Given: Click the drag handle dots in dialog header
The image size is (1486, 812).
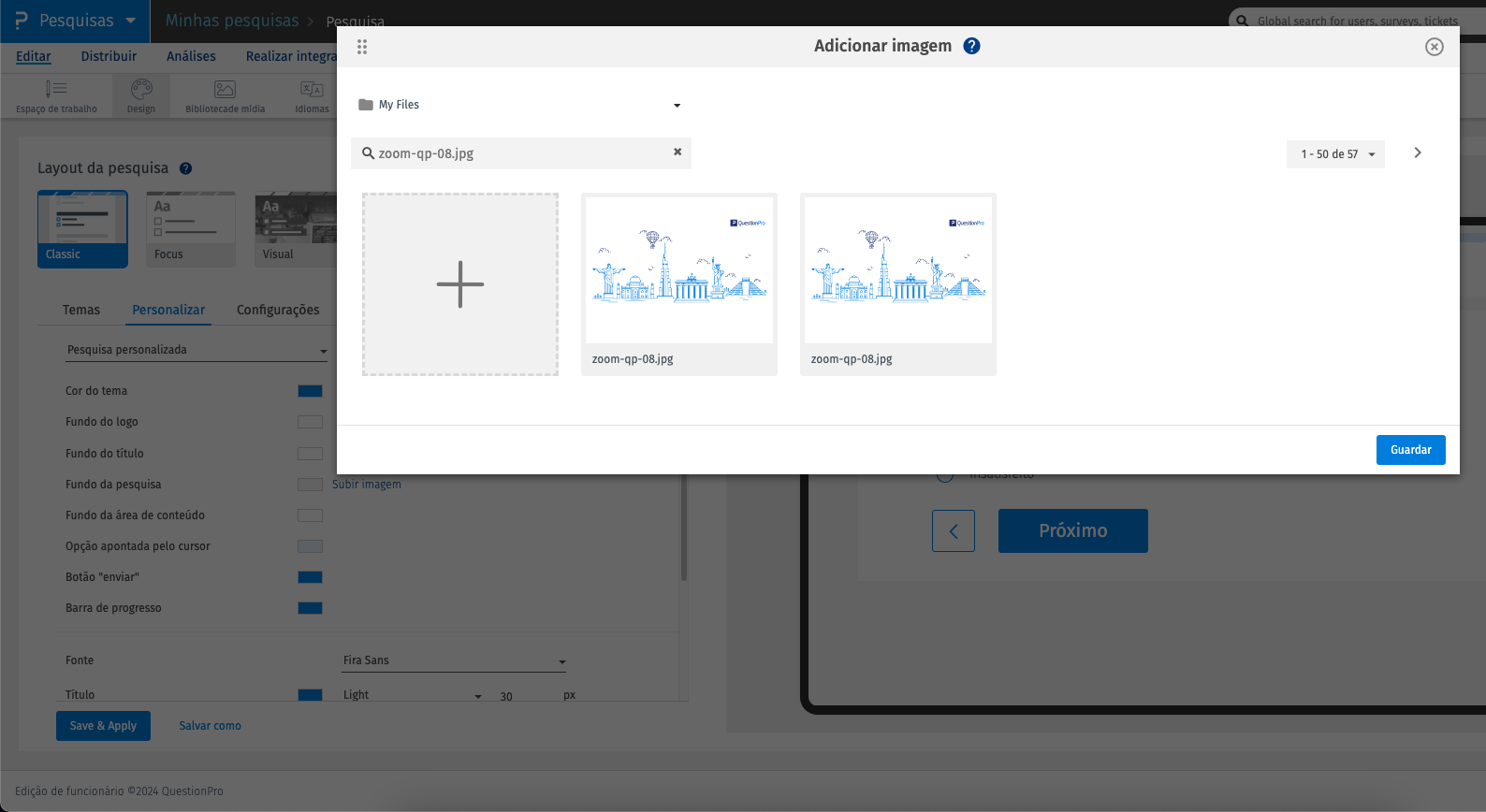Looking at the screenshot, I should (x=362, y=47).
